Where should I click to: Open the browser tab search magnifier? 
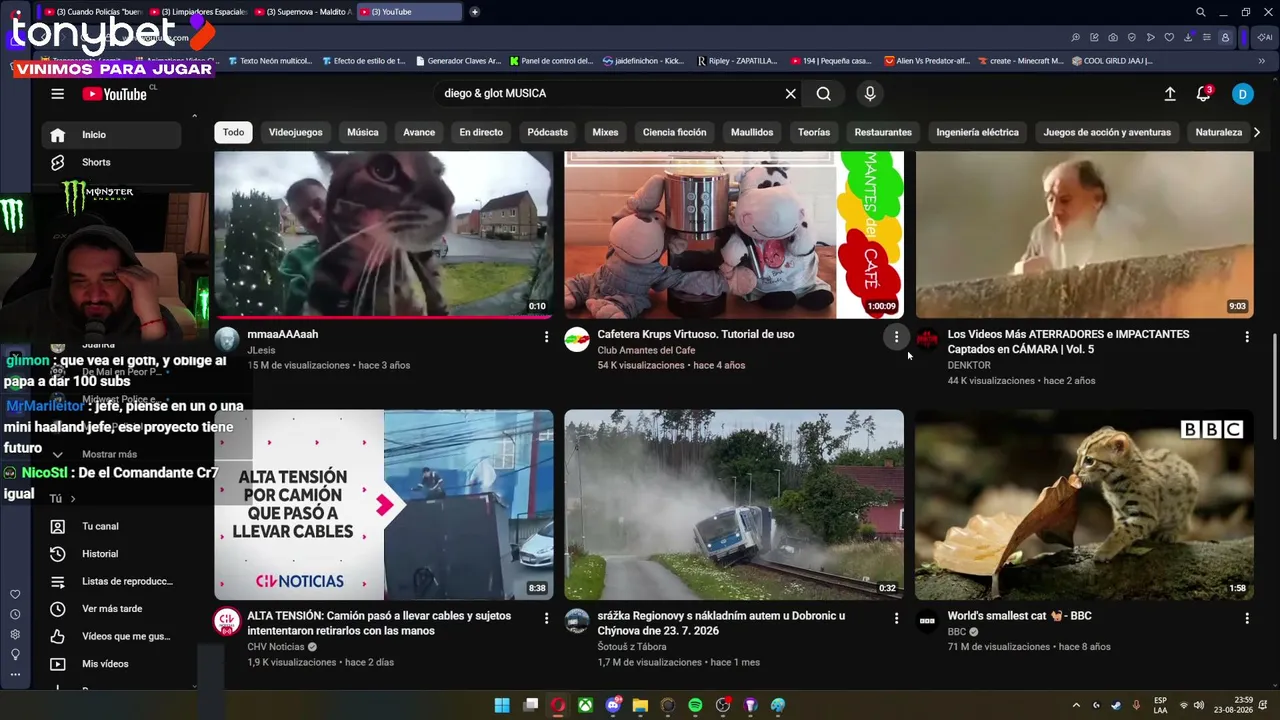pyautogui.click(x=1201, y=12)
